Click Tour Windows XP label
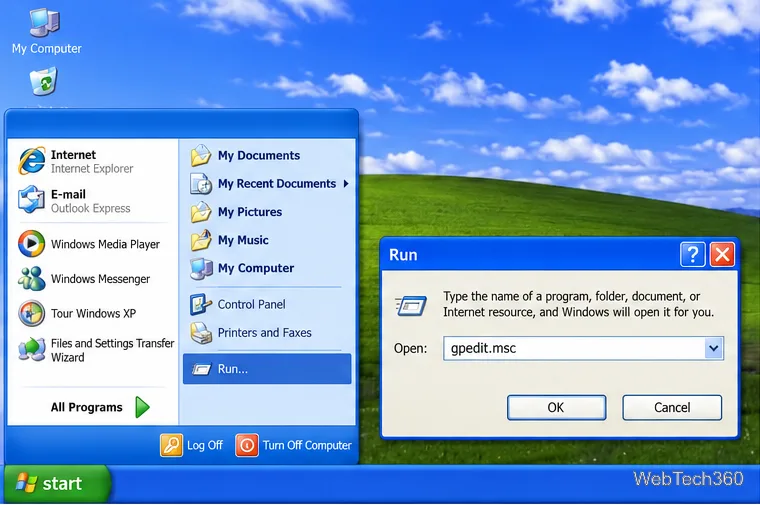Screen dimensions: 760x505 93,314
